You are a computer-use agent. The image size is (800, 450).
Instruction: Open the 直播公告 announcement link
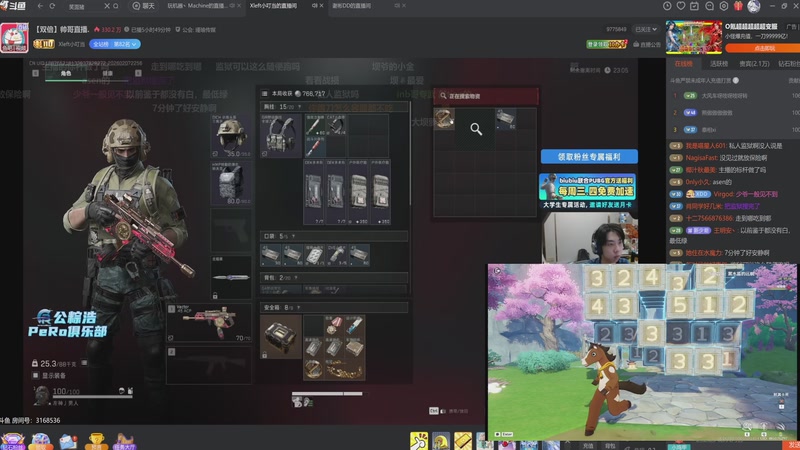[x=646, y=44]
